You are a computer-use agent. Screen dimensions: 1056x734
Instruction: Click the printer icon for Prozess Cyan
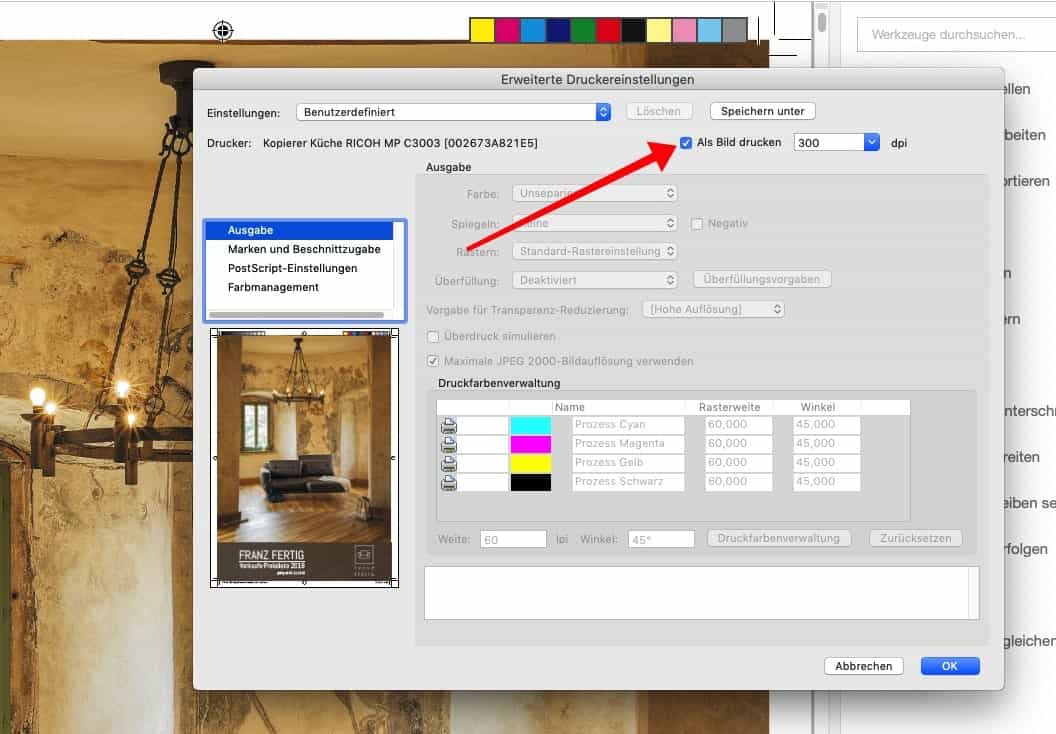pos(449,425)
